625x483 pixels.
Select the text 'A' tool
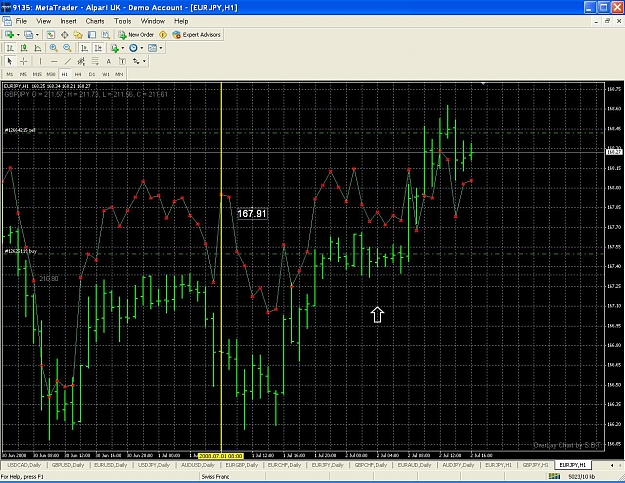point(108,61)
